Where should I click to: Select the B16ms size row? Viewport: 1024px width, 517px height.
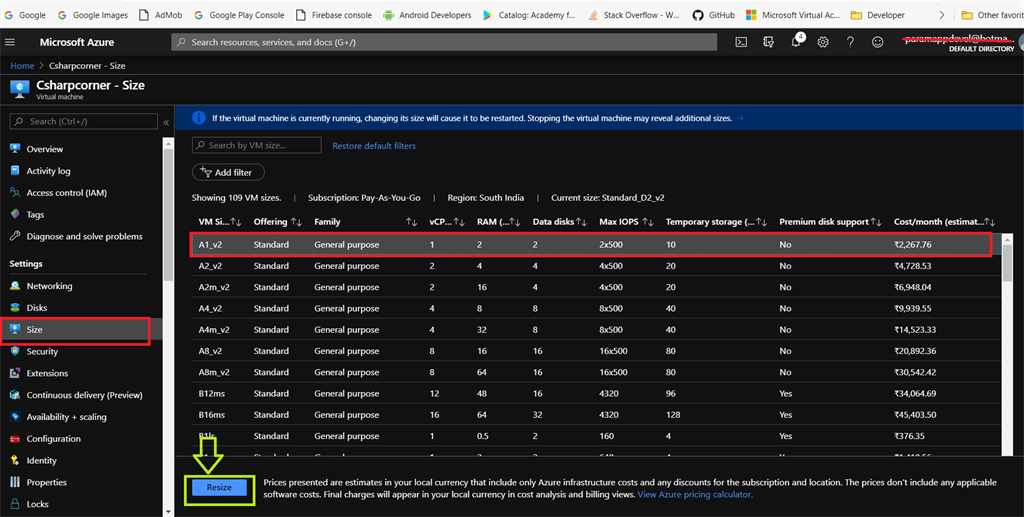coord(596,415)
